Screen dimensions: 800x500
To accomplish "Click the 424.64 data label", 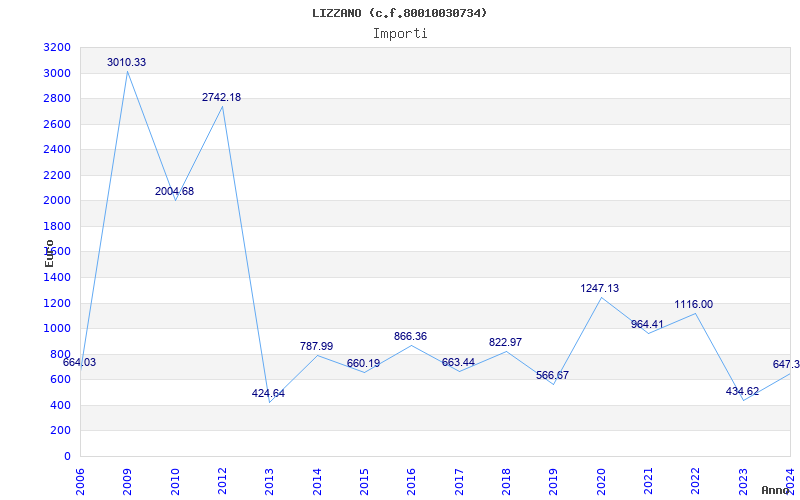I will point(268,393).
